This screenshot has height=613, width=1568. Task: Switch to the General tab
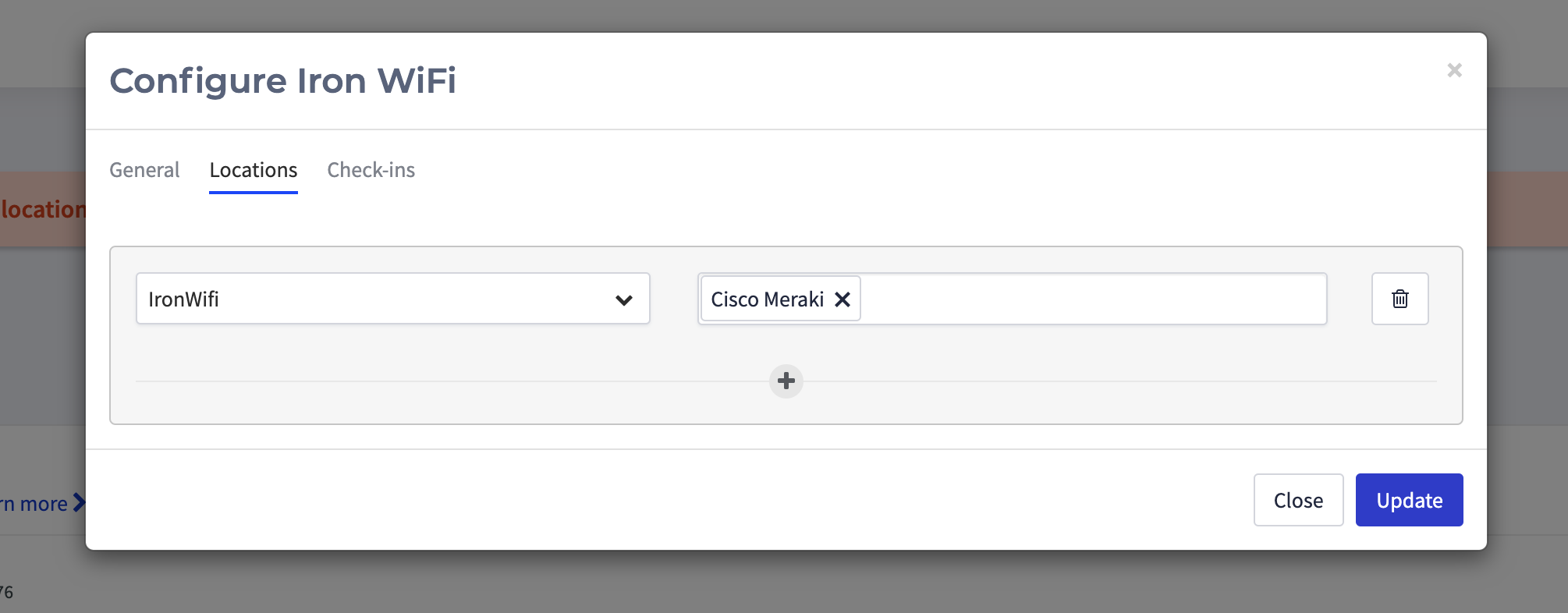tap(144, 170)
